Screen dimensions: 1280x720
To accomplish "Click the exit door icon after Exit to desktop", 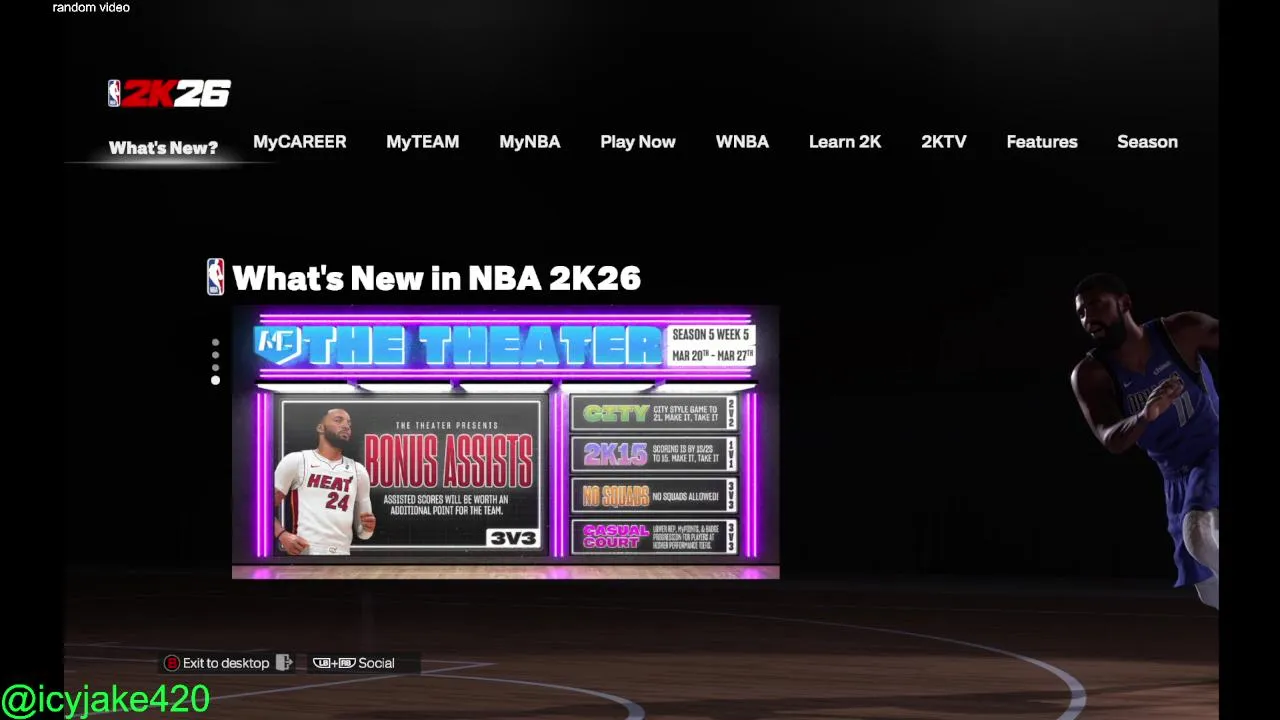I will coord(284,662).
